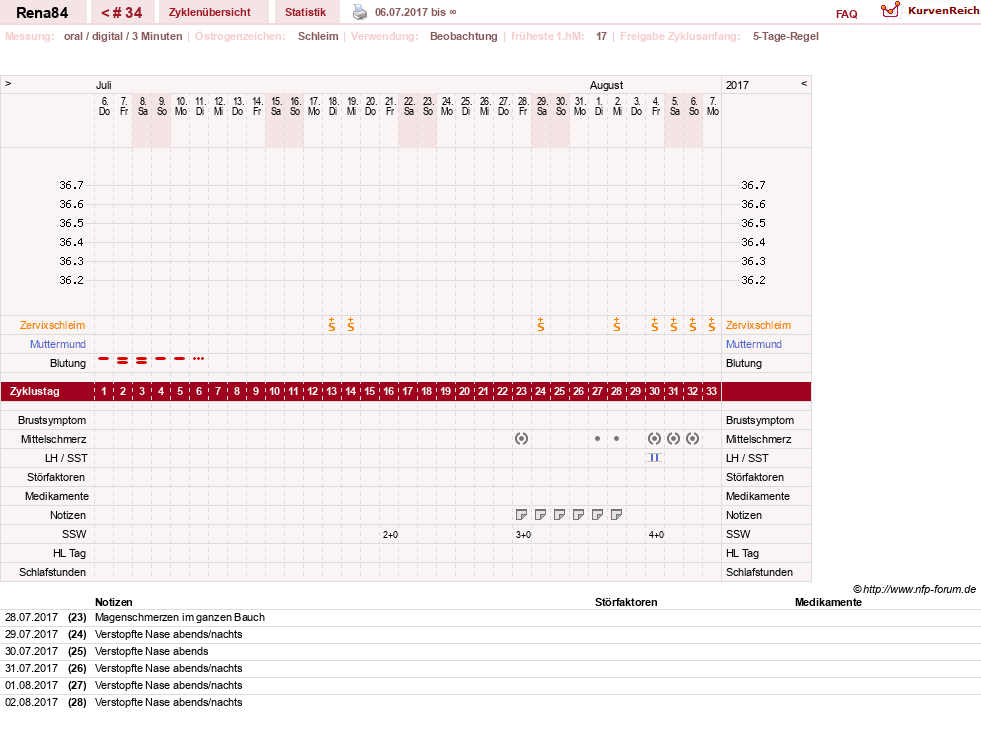
Task: Click the Muttermund row label
Action: (x=58, y=344)
